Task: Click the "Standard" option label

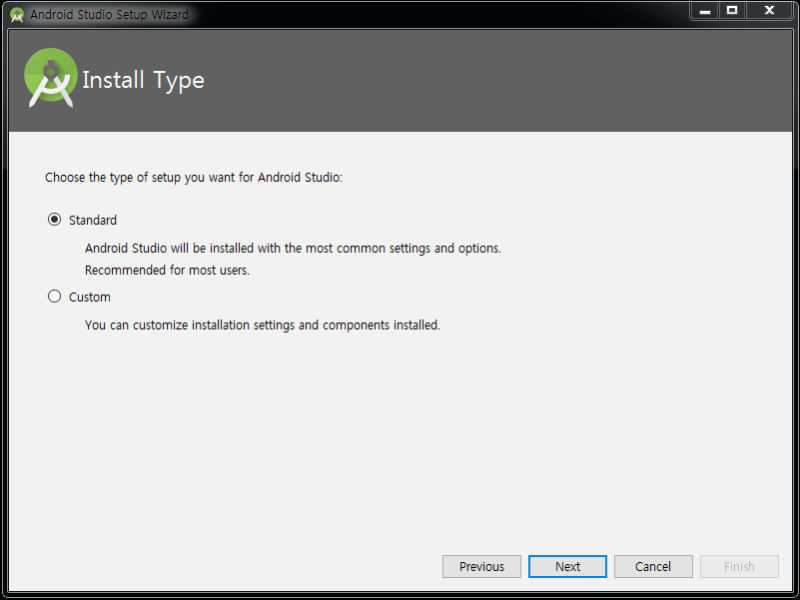Action: [x=93, y=220]
